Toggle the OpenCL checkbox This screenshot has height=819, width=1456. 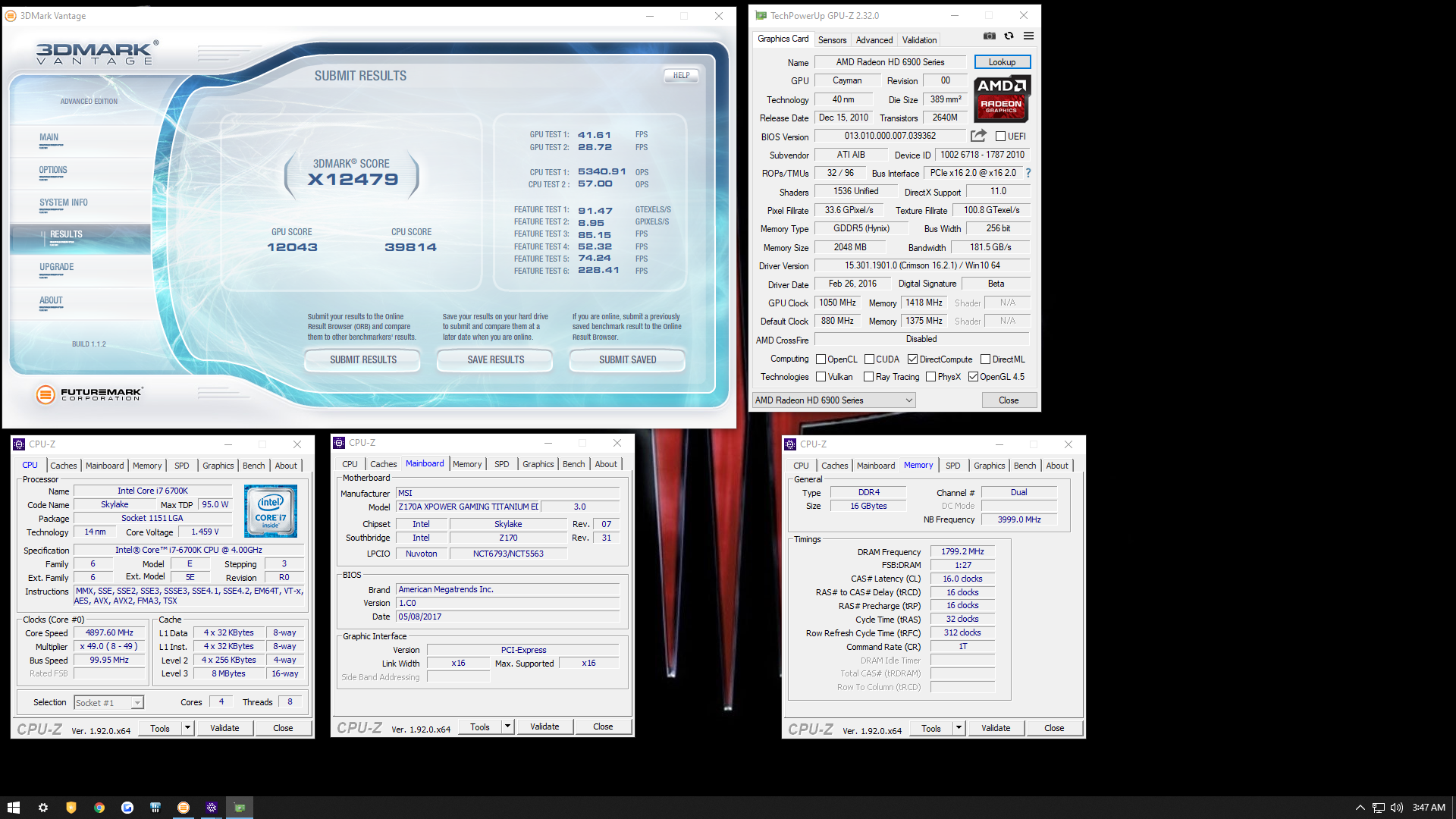point(821,359)
